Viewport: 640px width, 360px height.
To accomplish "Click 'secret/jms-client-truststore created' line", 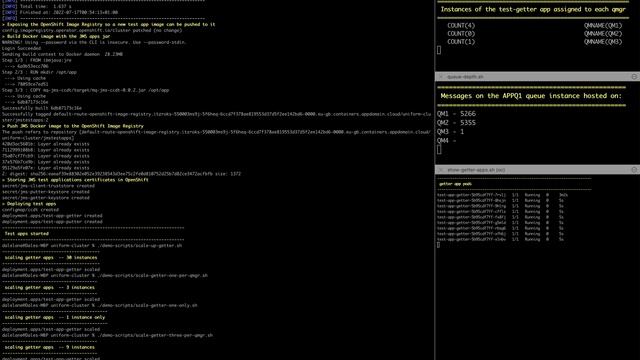I will [48, 186].
